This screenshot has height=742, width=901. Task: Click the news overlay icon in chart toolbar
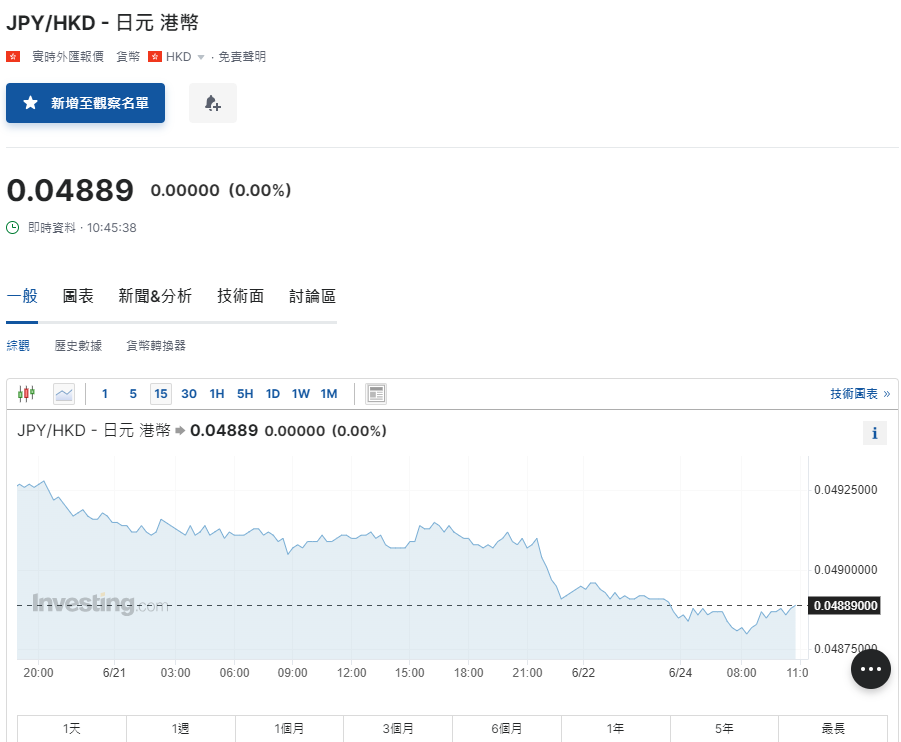[376, 394]
